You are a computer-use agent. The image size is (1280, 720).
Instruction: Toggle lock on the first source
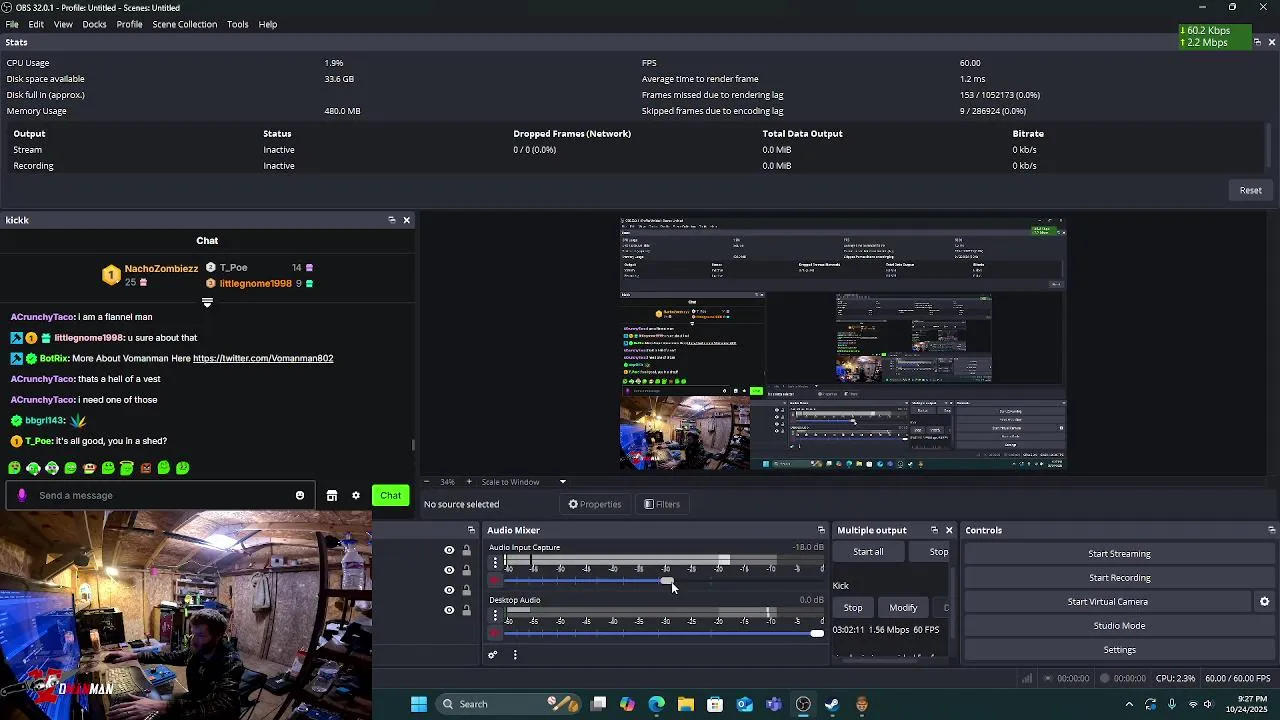click(x=466, y=550)
